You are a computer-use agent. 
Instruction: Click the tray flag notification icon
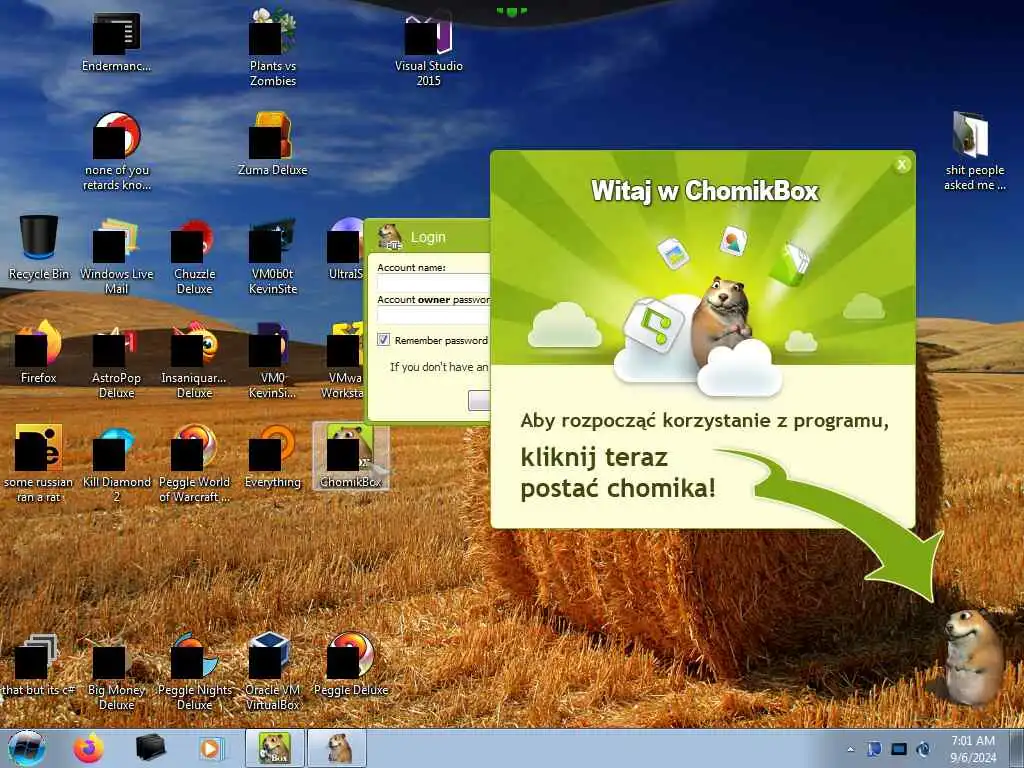874,749
